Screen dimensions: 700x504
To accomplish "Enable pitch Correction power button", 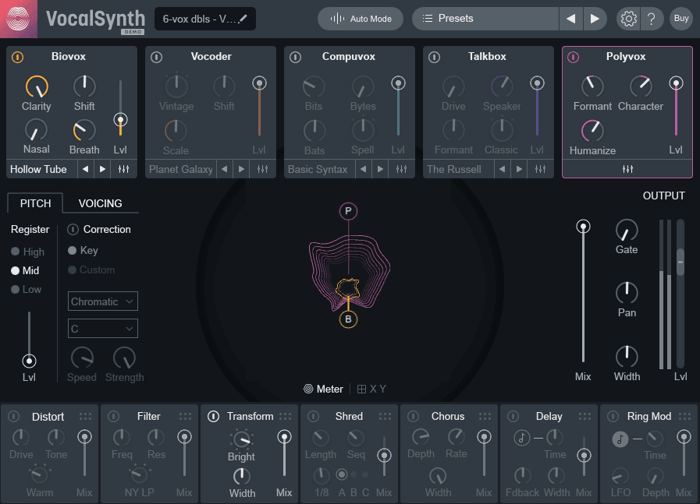I will coord(72,229).
